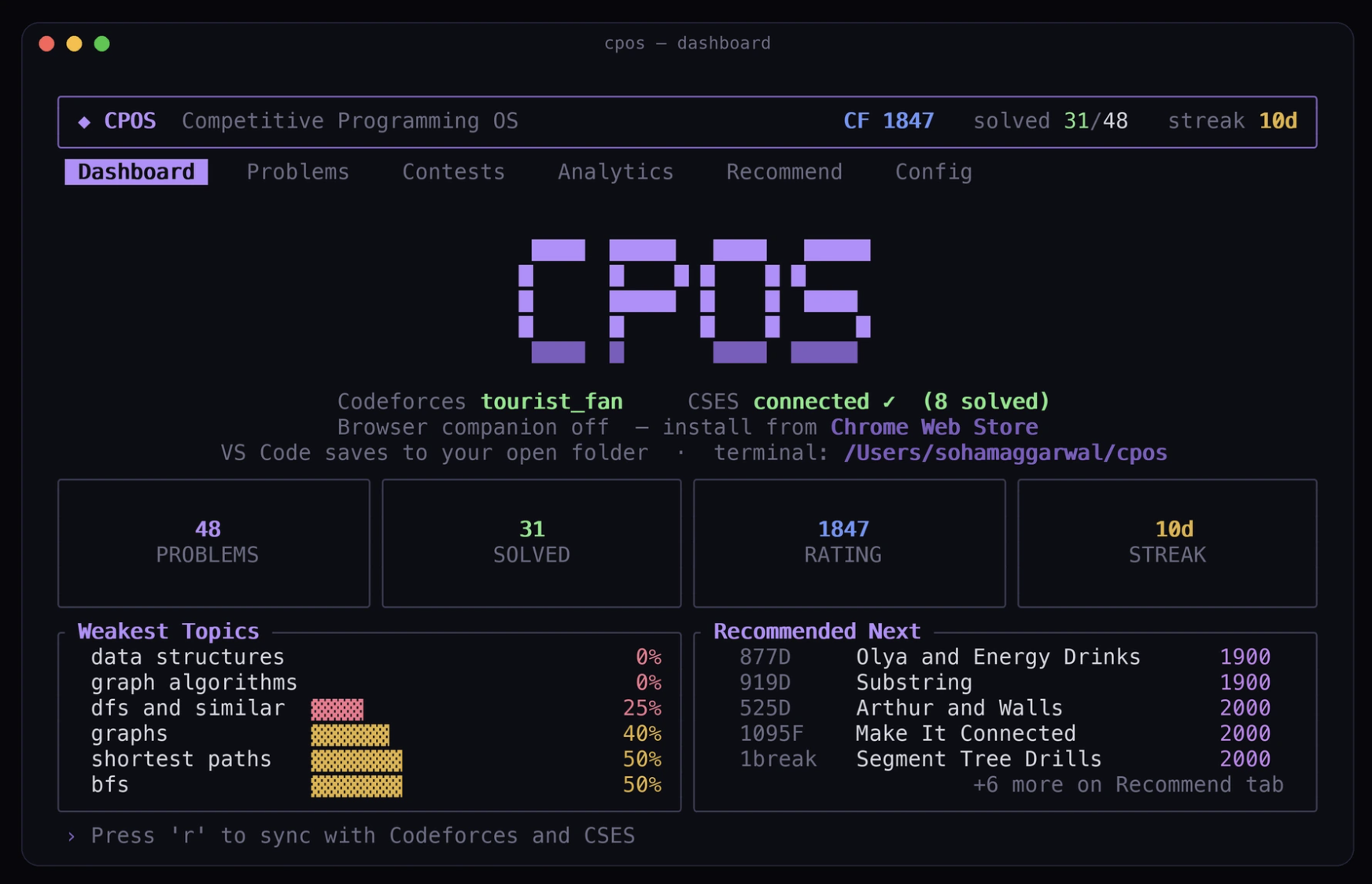Click 'Competitive Programming OS' header subtitle

(x=350, y=121)
